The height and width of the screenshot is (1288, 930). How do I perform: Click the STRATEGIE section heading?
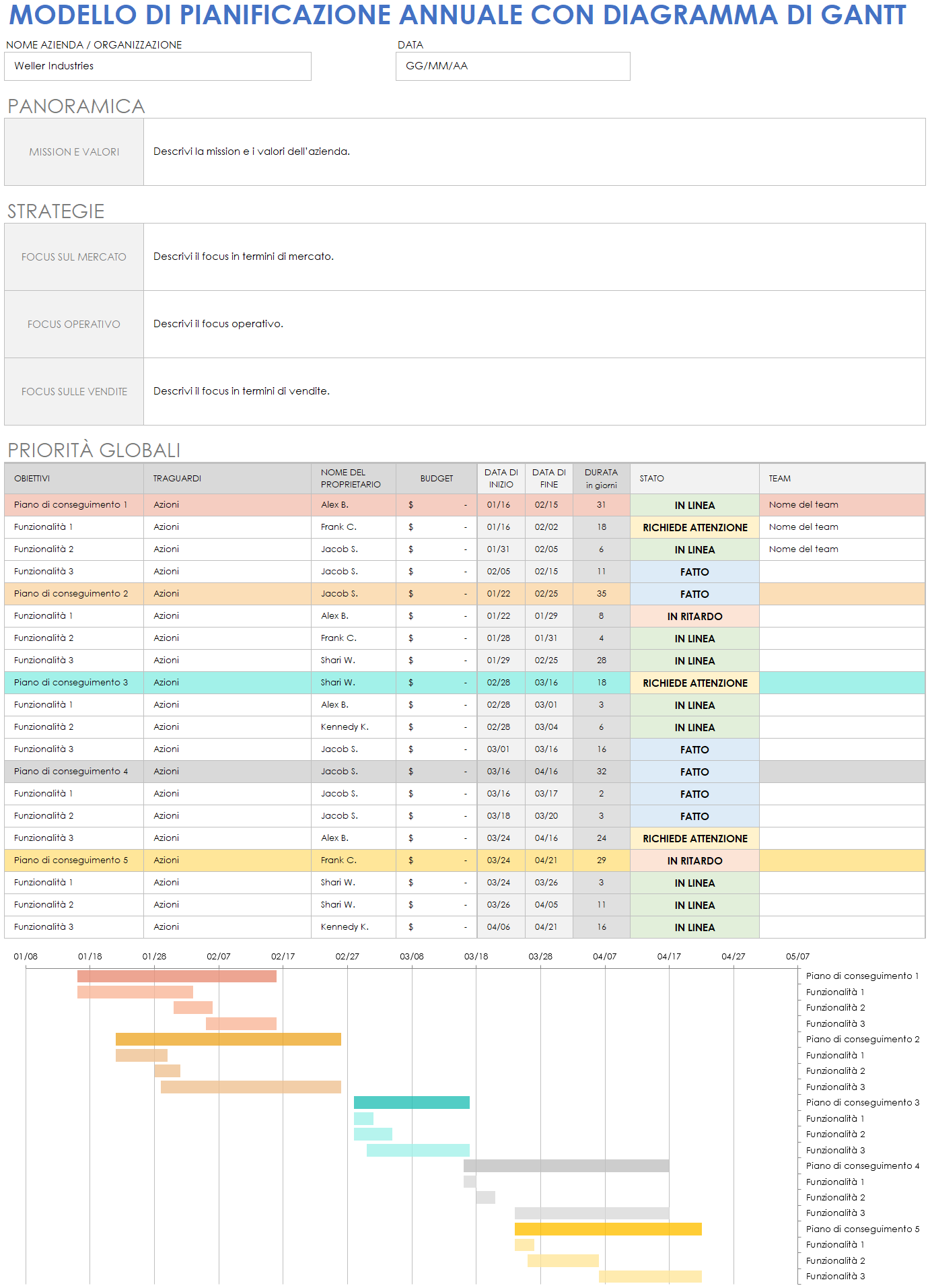[56, 211]
